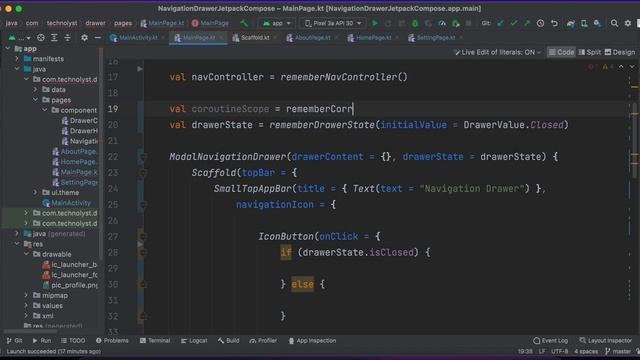Click expand all icon in project panel
The width and height of the screenshot is (640, 360).
pos(54,38)
